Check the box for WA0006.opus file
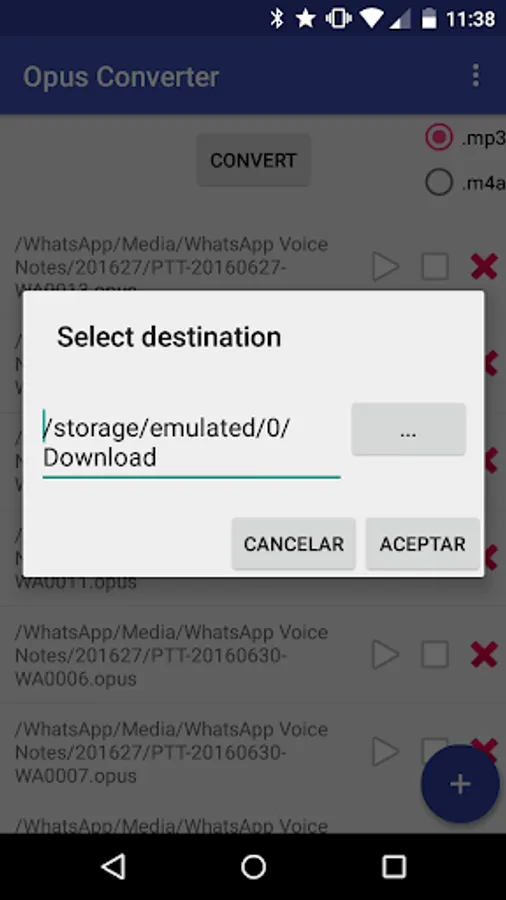Screen dimensions: 506x900 (435, 655)
